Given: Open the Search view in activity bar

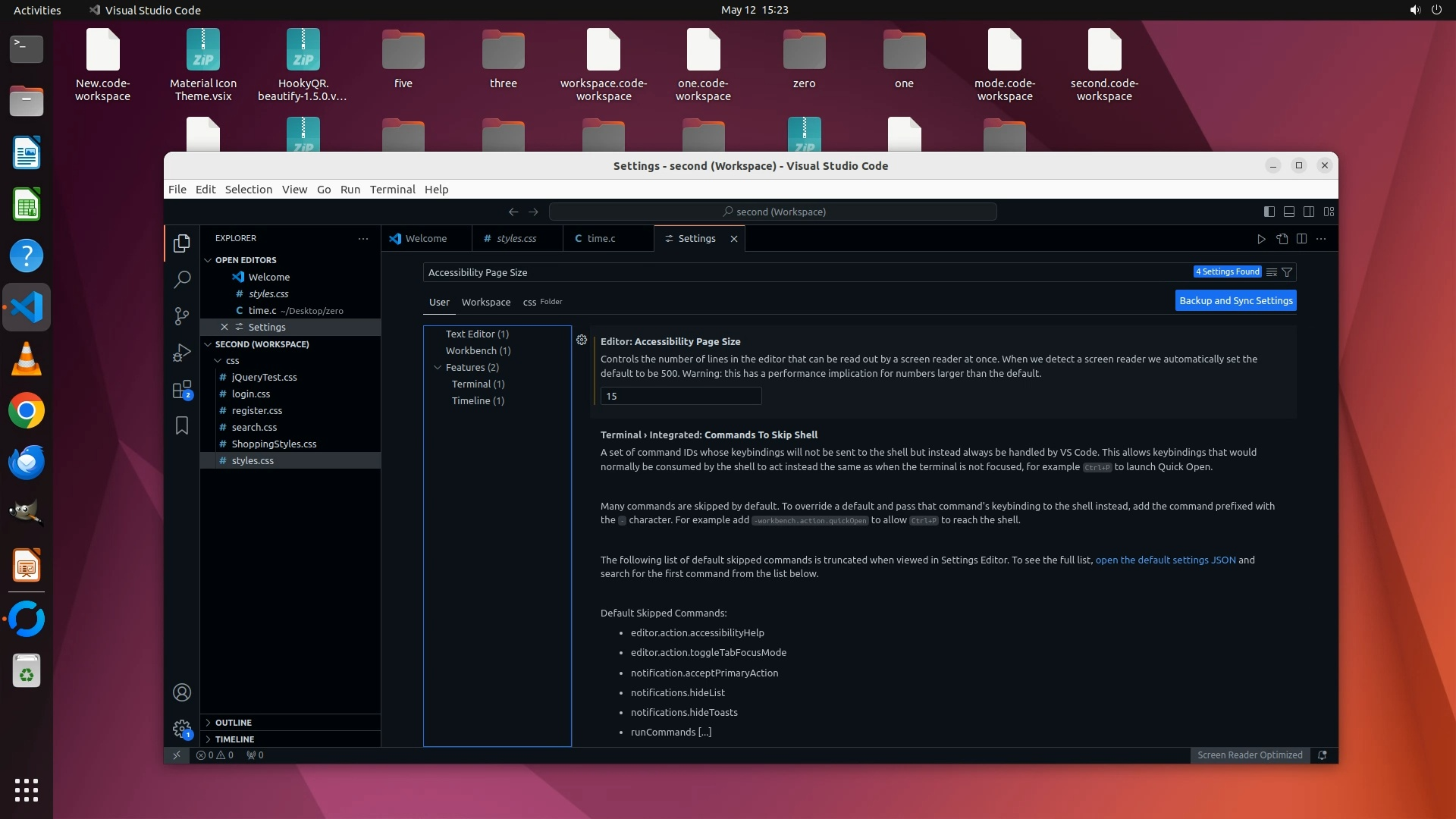Looking at the screenshot, I should click(182, 280).
